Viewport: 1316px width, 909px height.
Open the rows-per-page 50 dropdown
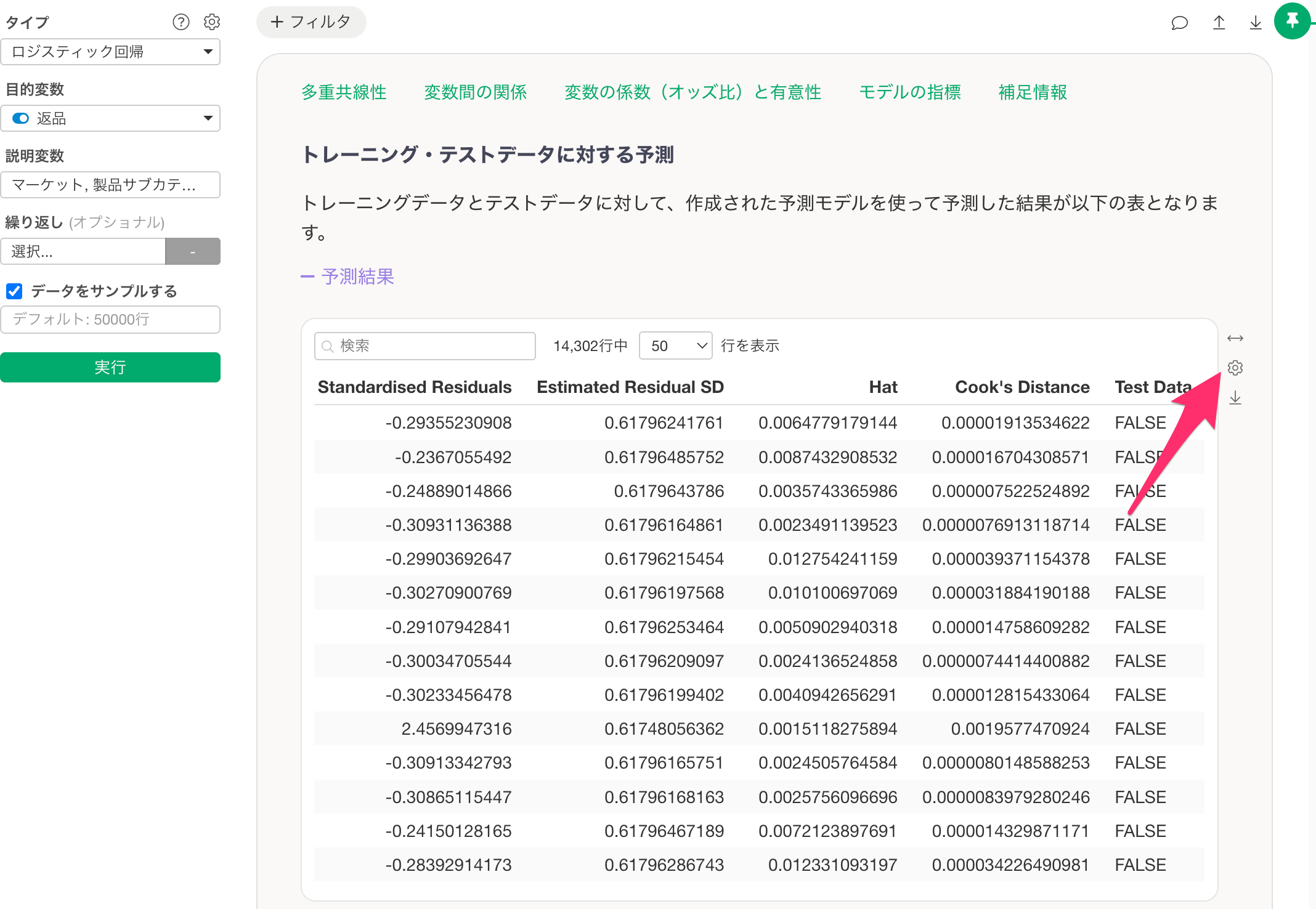pos(675,345)
